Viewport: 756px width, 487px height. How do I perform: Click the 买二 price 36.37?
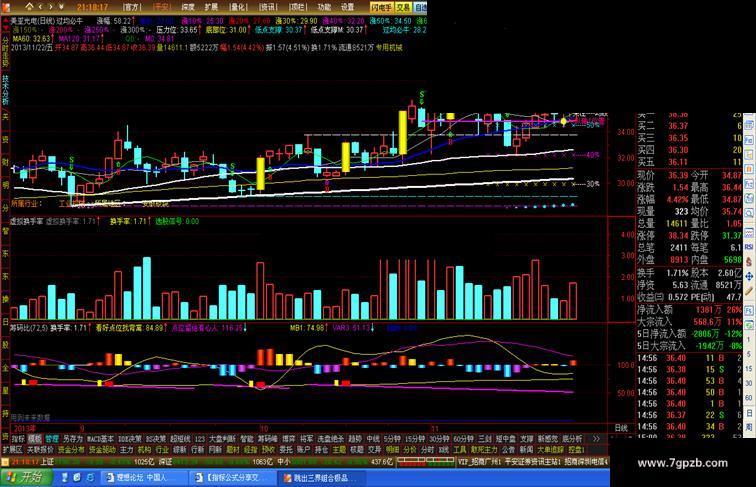point(677,126)
